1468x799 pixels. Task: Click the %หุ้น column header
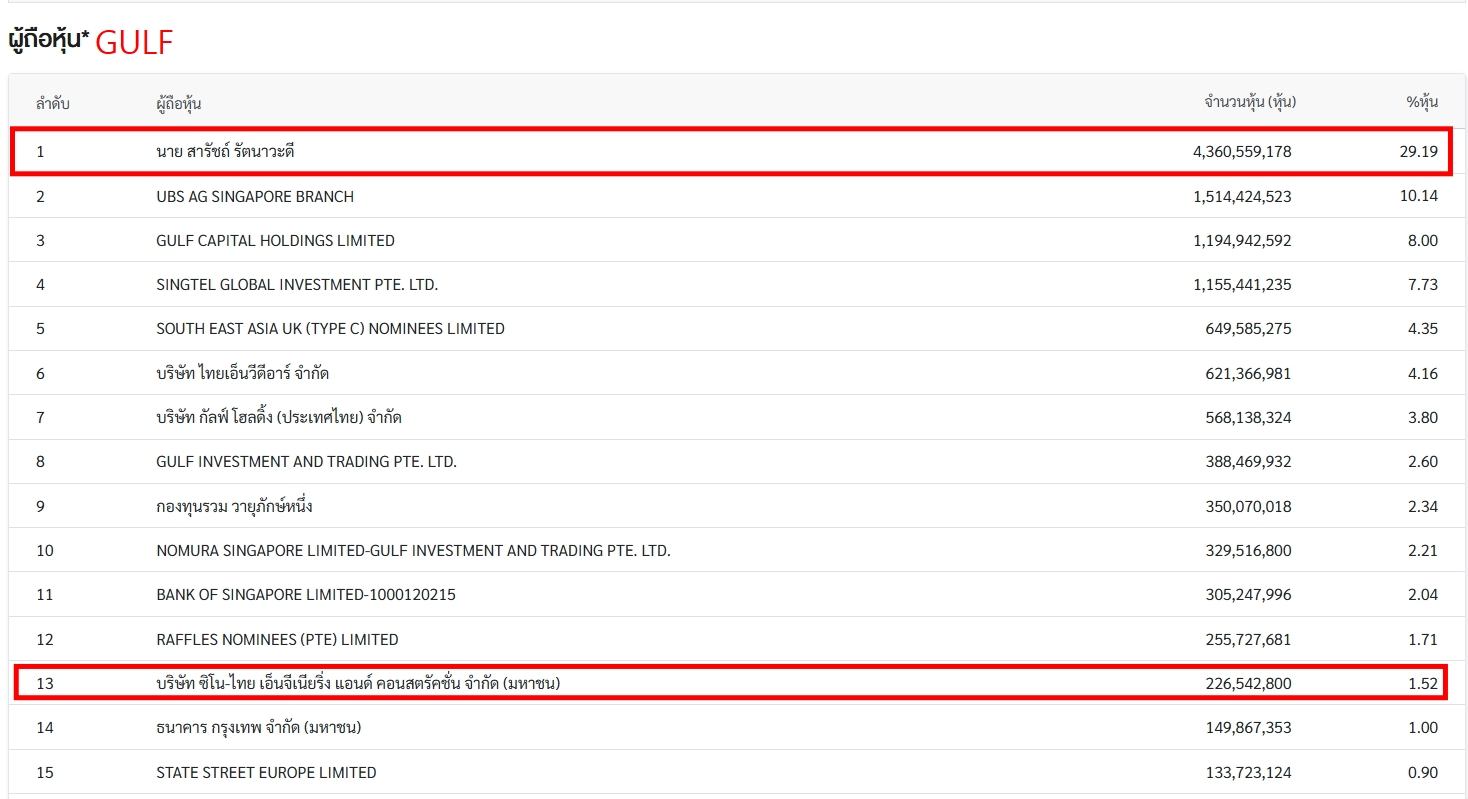pyautogui.click(x=1422, y=102)
